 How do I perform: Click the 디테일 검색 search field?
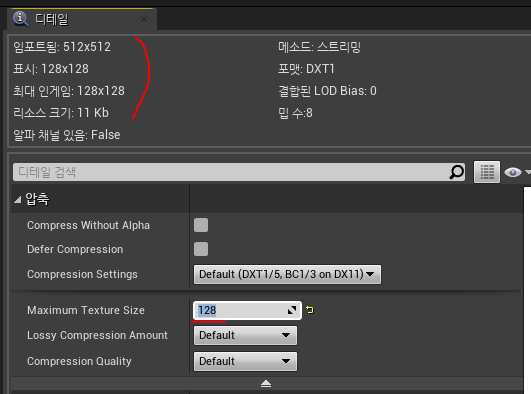[239, 172]
